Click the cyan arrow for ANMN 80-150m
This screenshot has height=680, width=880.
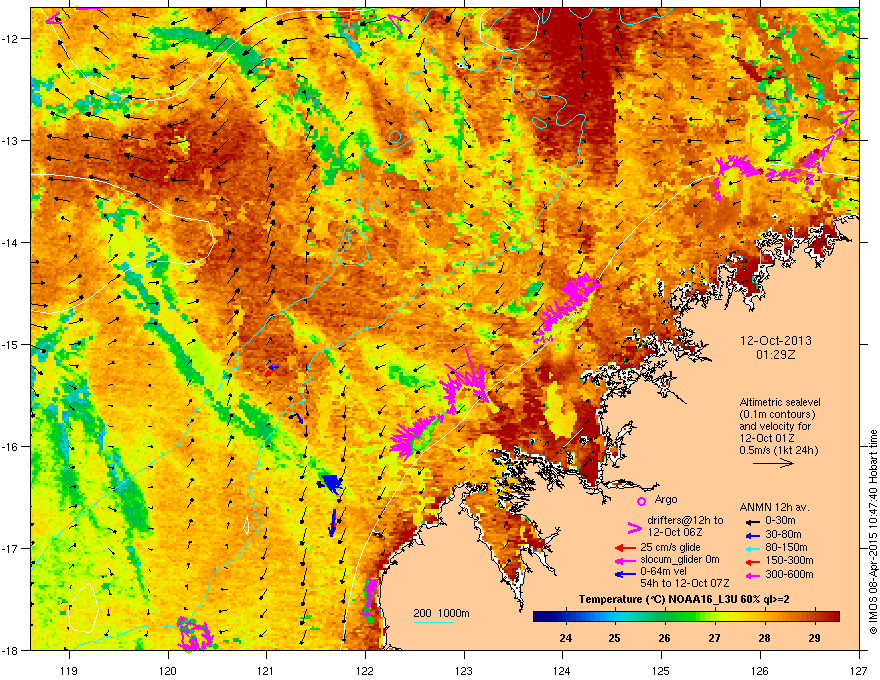pyautogui.click(x=753, y=548)
